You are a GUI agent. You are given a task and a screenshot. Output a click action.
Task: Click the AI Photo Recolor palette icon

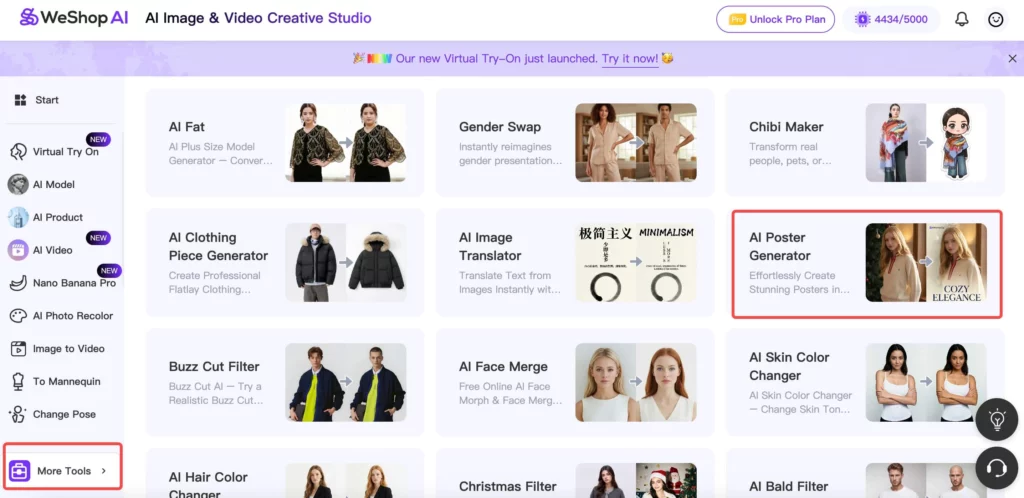(x=18, y=316)
